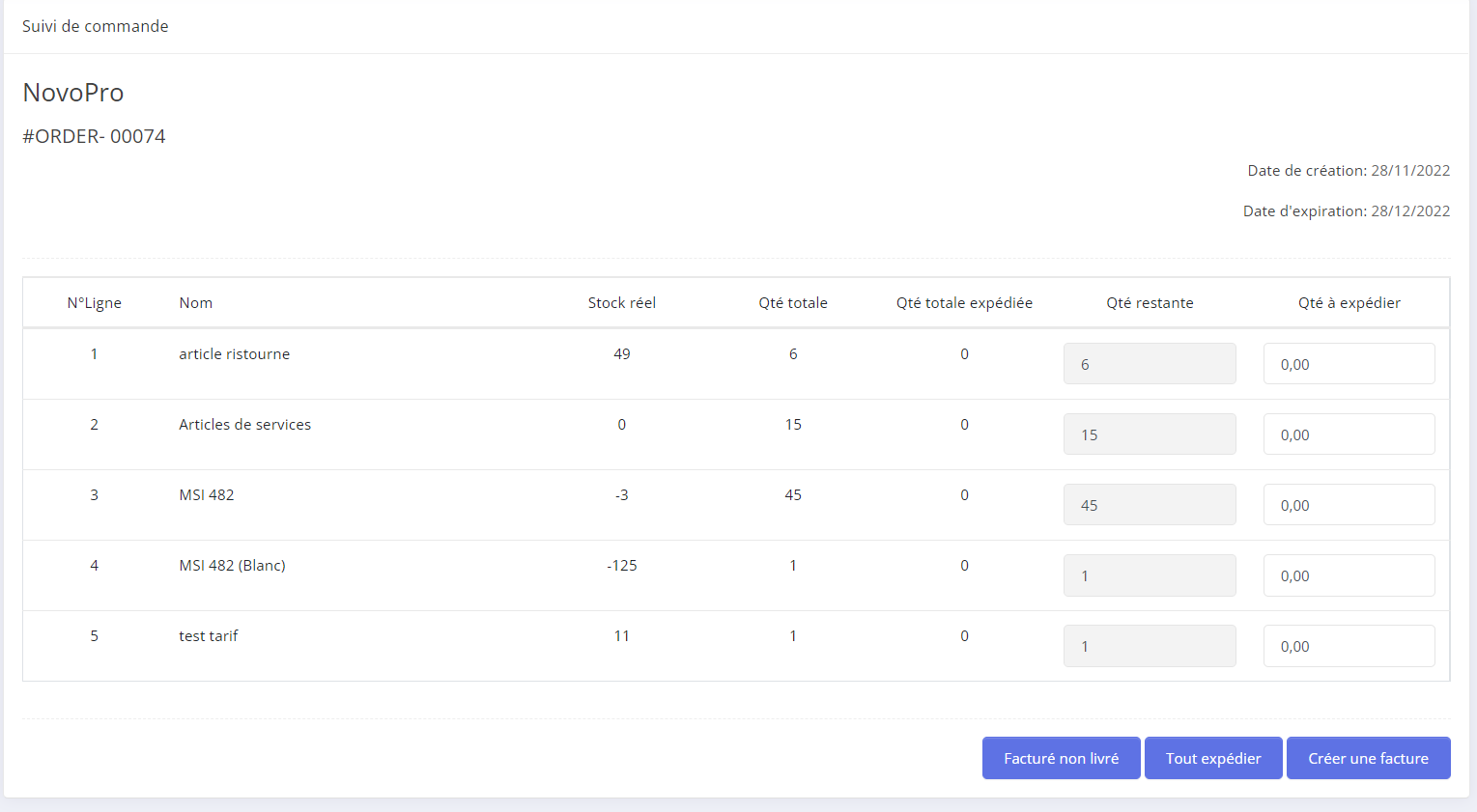Select the article ristourne row name

(234, 354)
